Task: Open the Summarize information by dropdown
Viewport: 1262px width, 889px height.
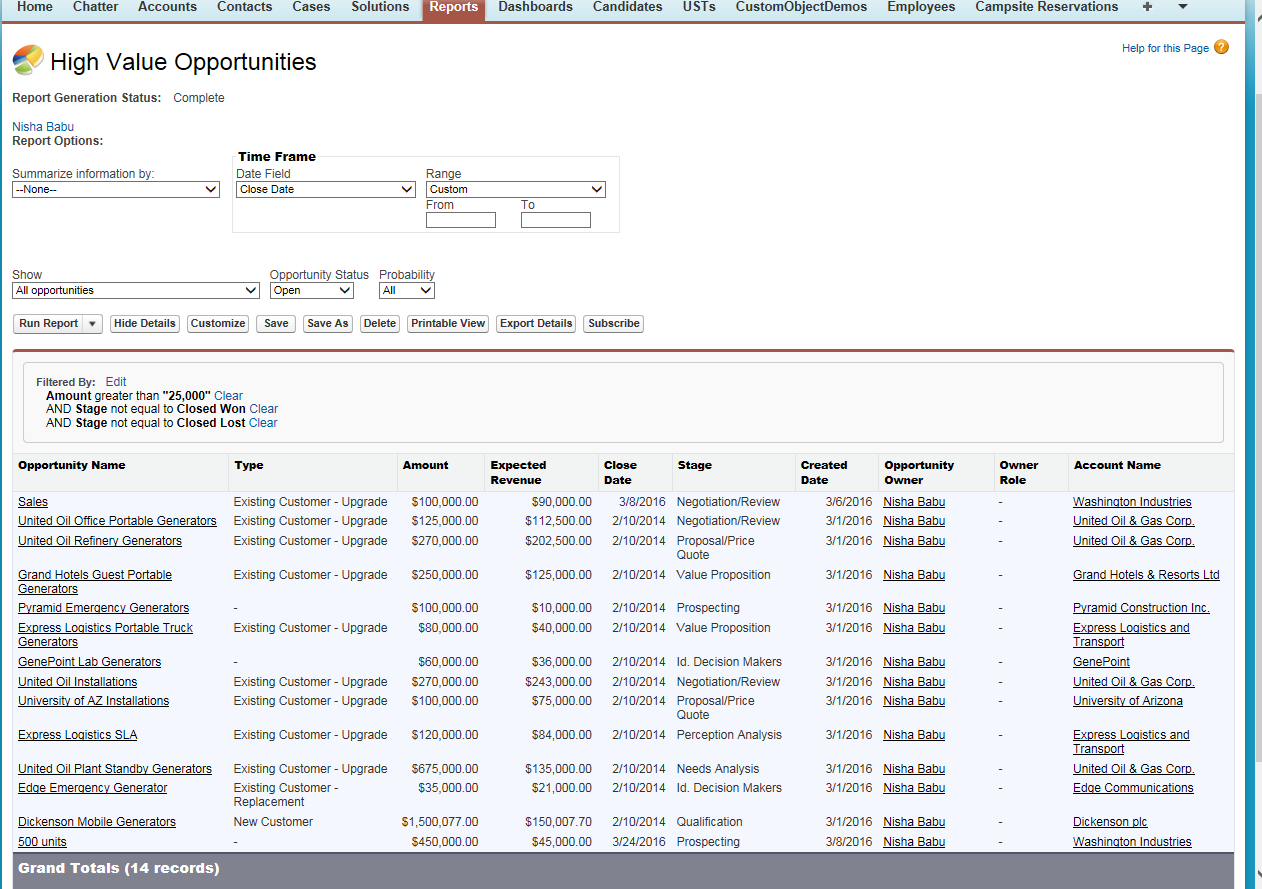Action: [x=116, y=189]
